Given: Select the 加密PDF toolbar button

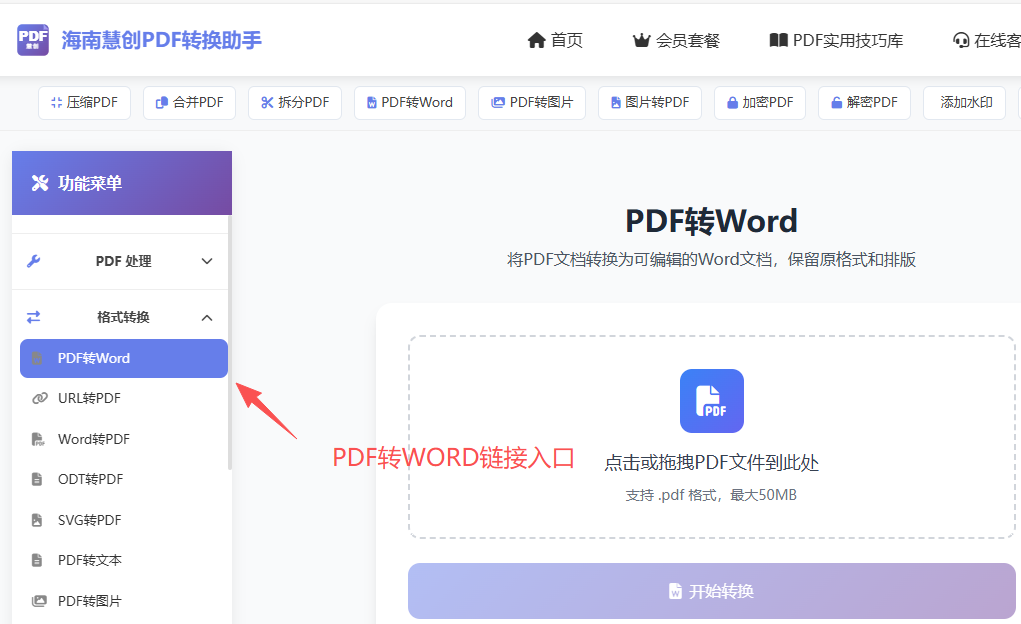Looking at the screenshot, I should click(x=761, y=102).
